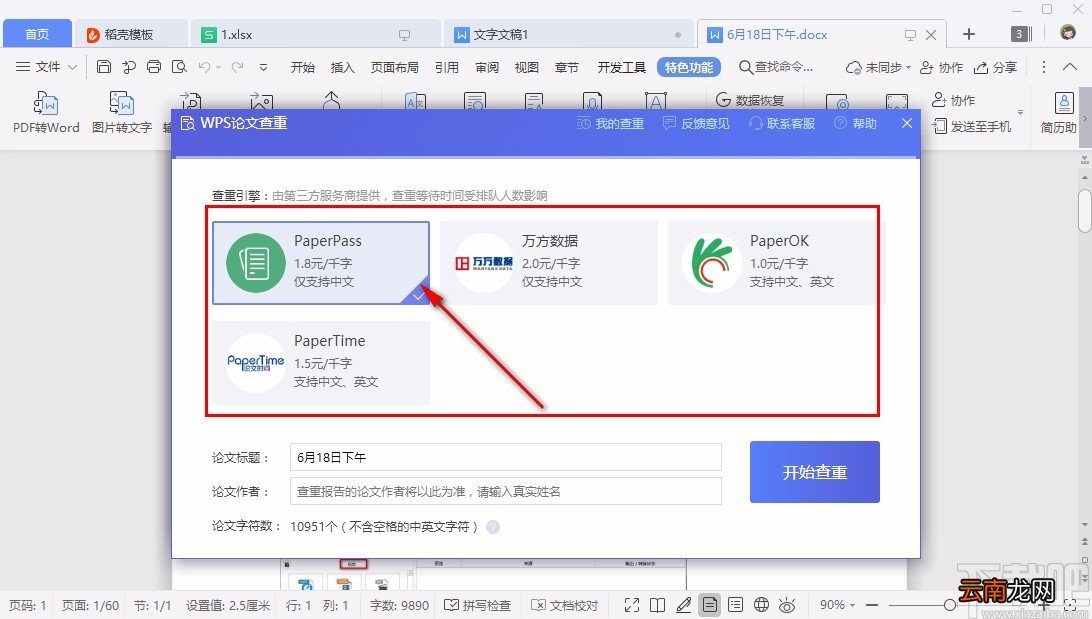Open the 开始 ribbon tab
This screenshot has height=619, width=1092.
point(303,67)
